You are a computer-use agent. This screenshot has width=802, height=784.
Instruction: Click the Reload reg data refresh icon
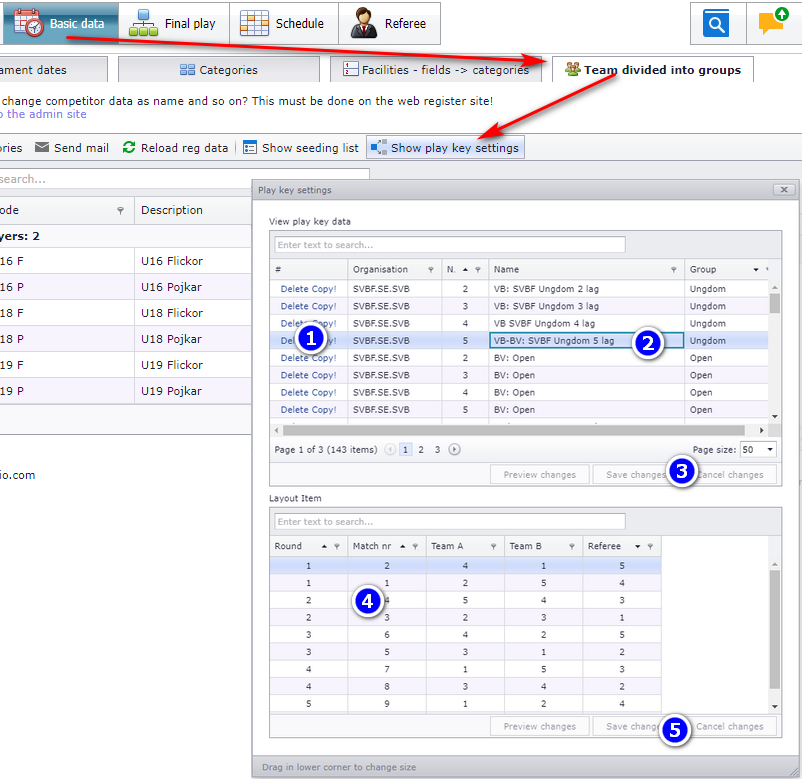point(129,147)
